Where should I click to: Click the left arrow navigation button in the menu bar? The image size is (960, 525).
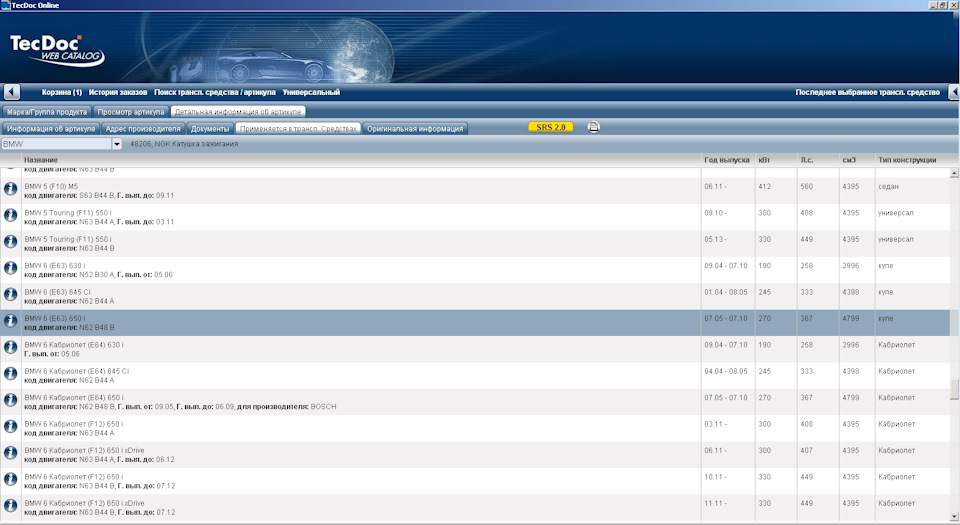coord(11,92)
